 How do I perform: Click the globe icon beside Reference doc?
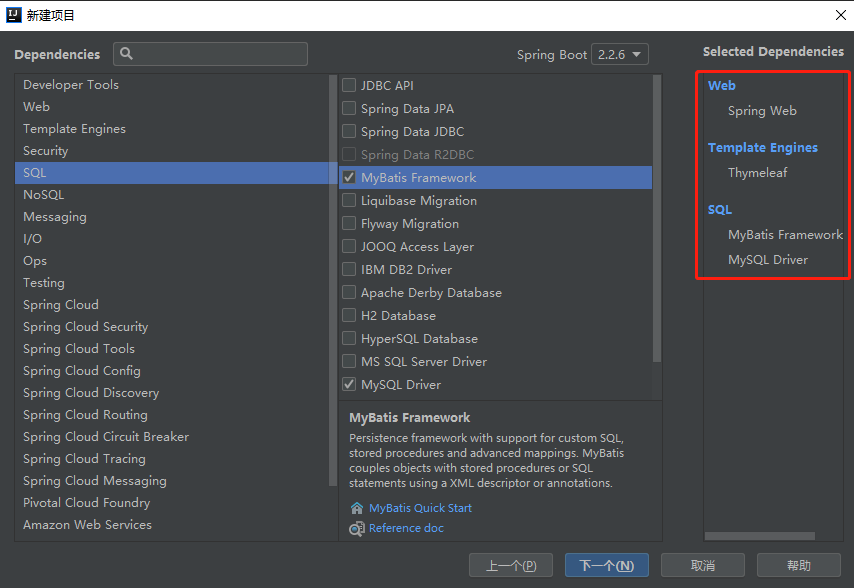357,528
